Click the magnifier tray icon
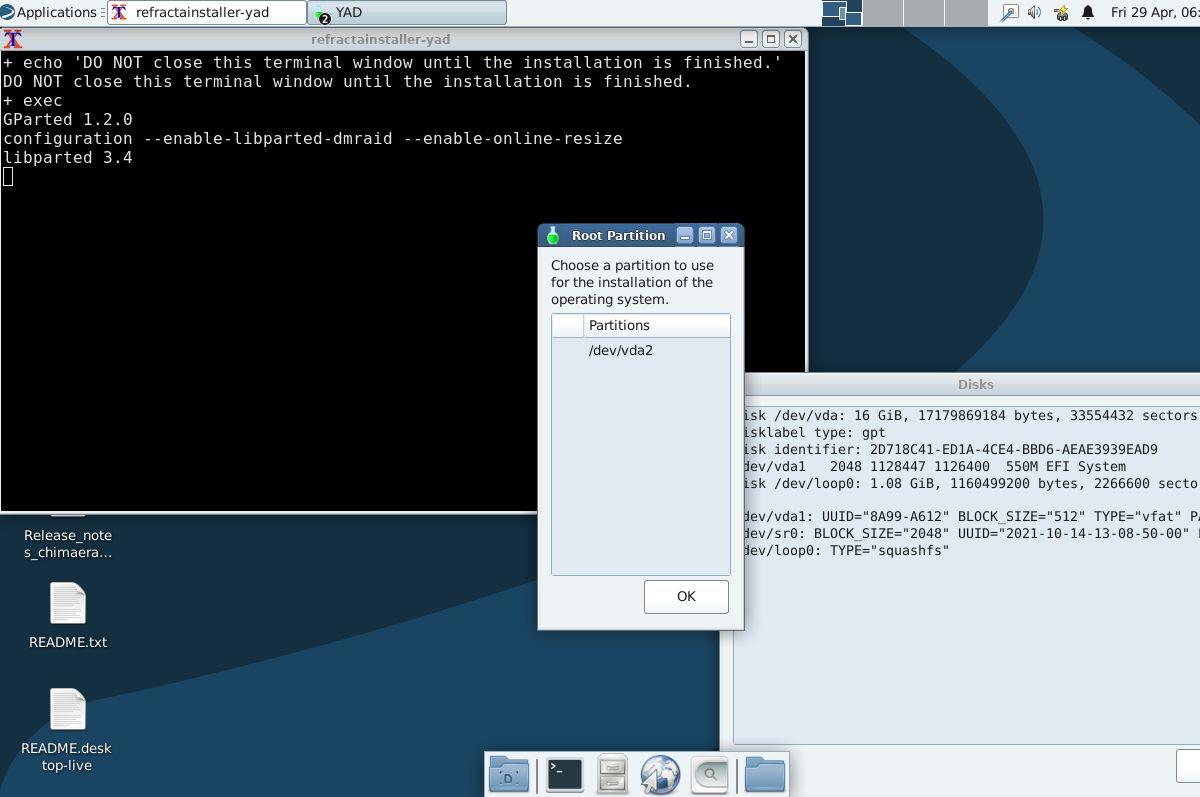This screenshot has width=1200, height=797. coord(1008,13)
